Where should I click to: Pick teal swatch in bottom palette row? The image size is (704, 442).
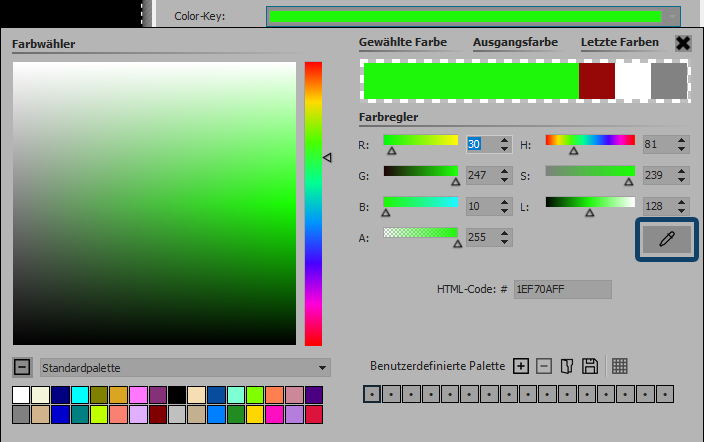pyautogui.click(x=80, y=415)
